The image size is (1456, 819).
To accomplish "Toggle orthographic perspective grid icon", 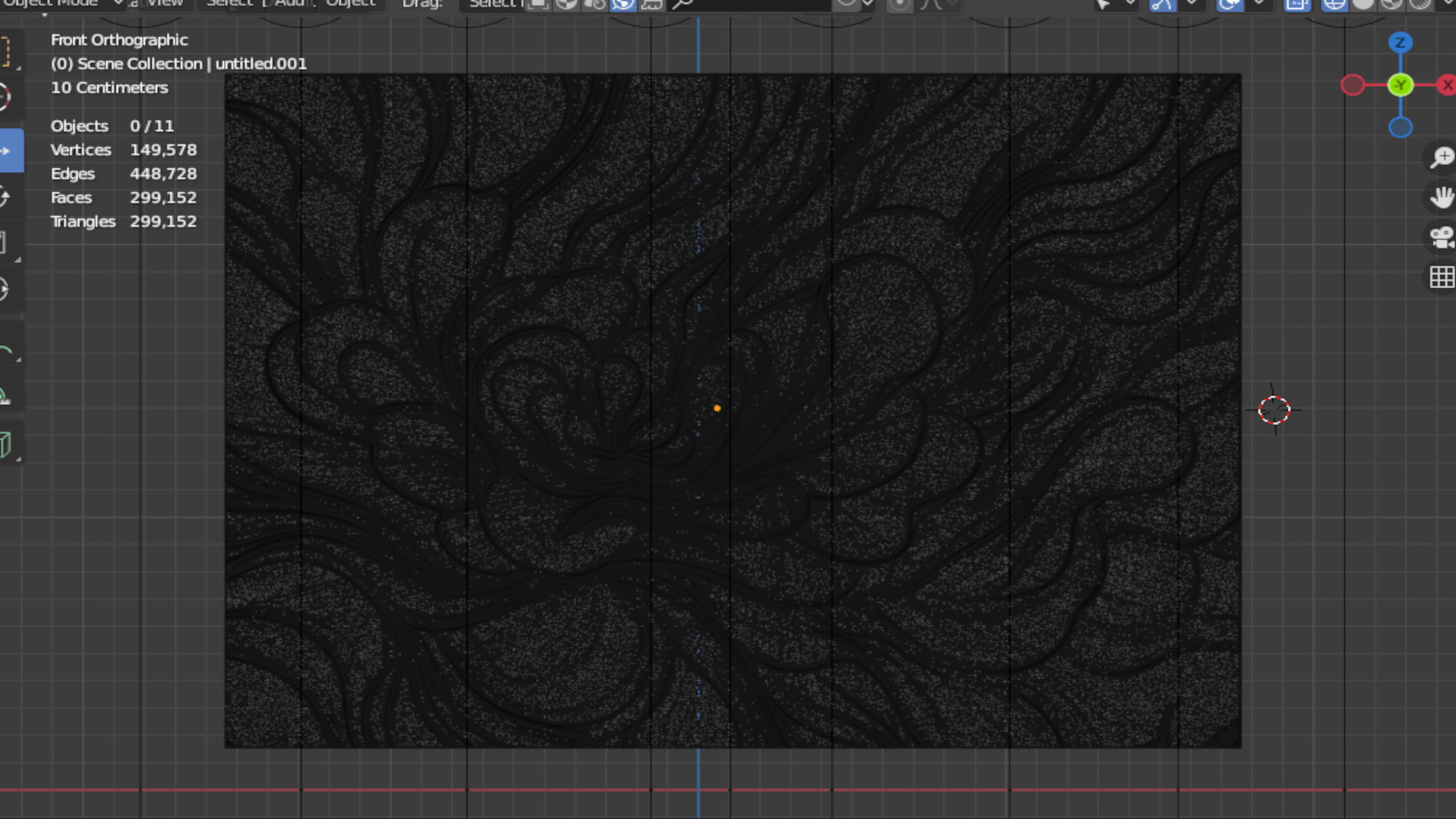I will (x=1441, y=277).
